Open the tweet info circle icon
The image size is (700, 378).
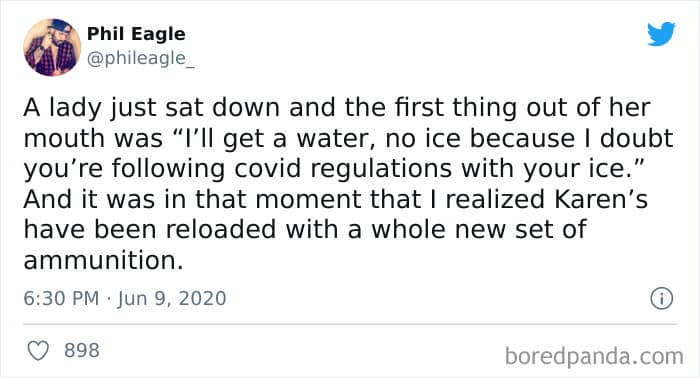tap(661, 299)
